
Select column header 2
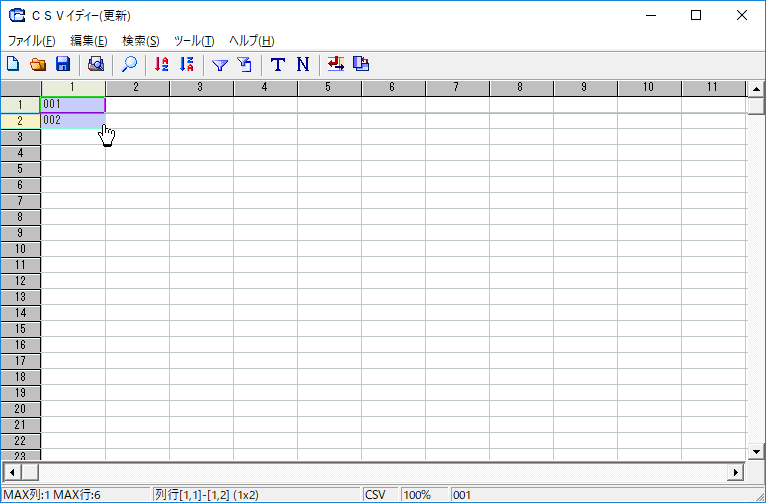(x=137, y=88)
